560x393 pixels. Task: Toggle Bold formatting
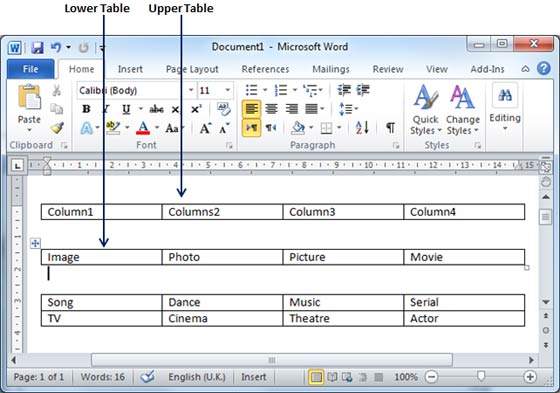[x=86, y=109]
